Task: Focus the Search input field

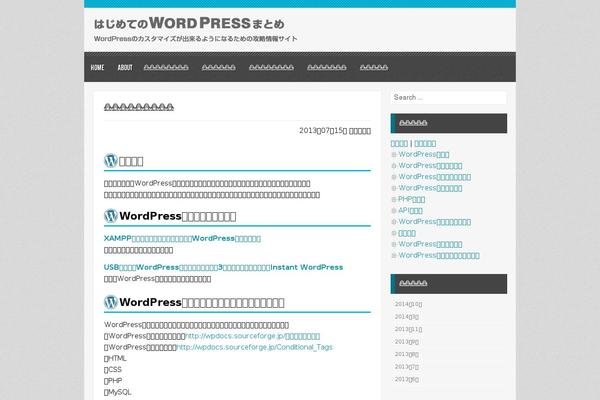Action: pyautogui.click(x=448, y=98)
